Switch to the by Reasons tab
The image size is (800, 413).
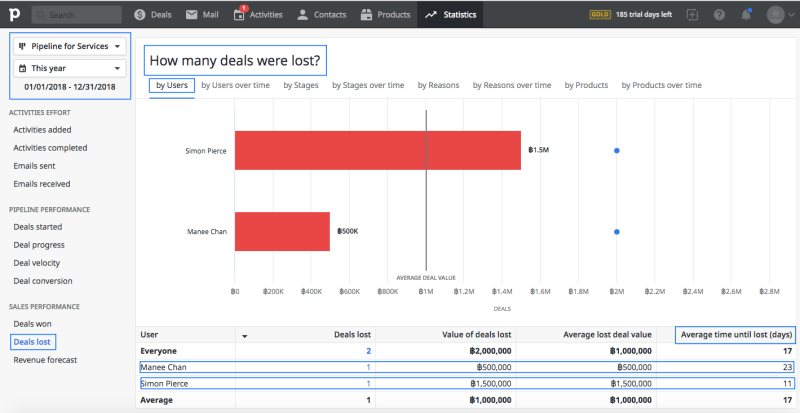click(x=438, y=85)
